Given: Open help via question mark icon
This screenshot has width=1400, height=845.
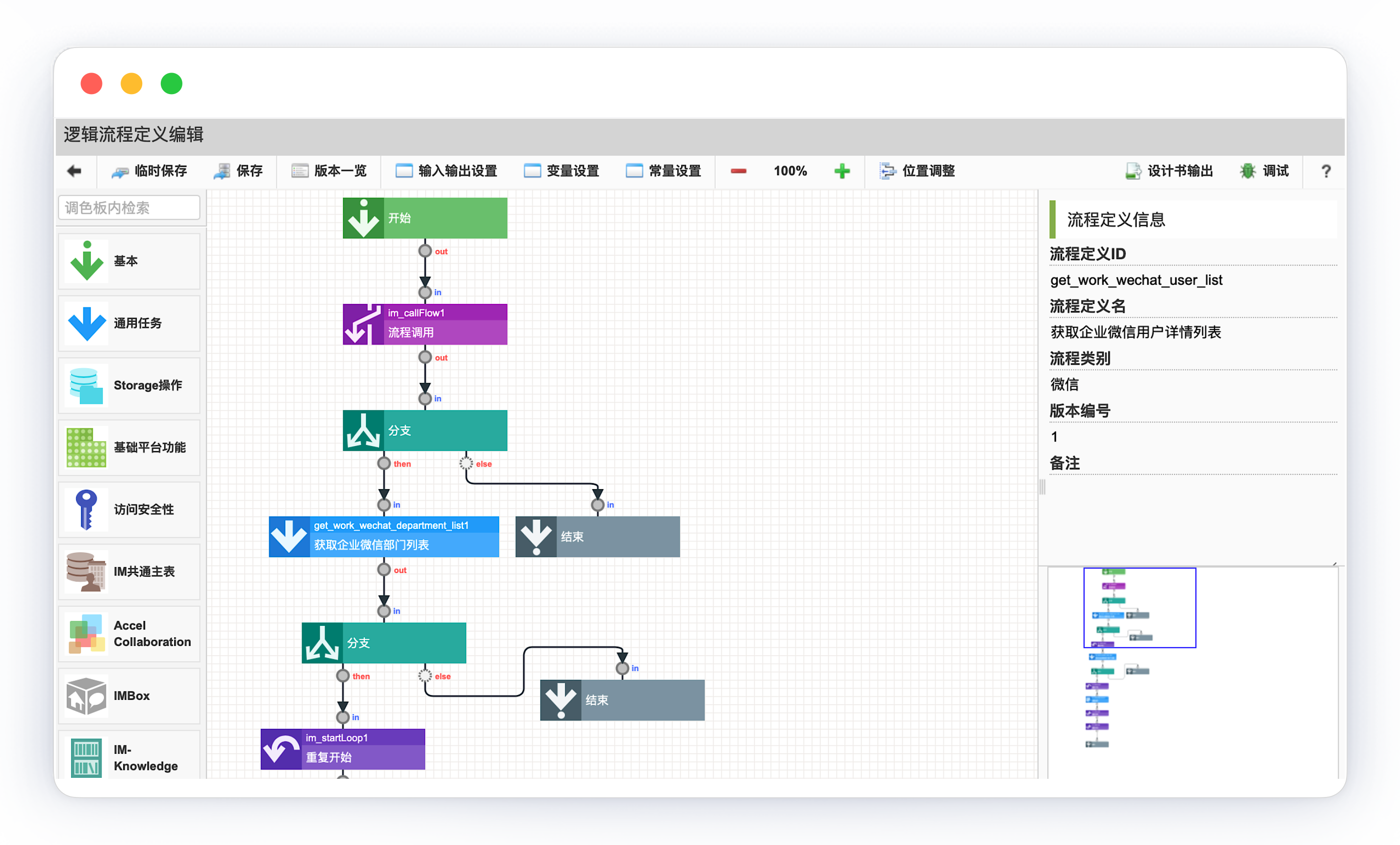Looking at the screenshot, I should click(x=1325, y=171).
